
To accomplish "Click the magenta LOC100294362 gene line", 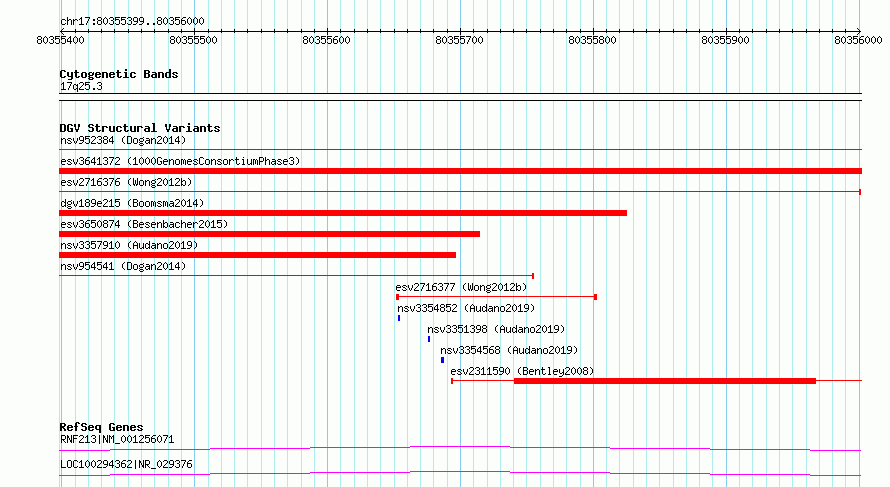I will tap(460, 473).
